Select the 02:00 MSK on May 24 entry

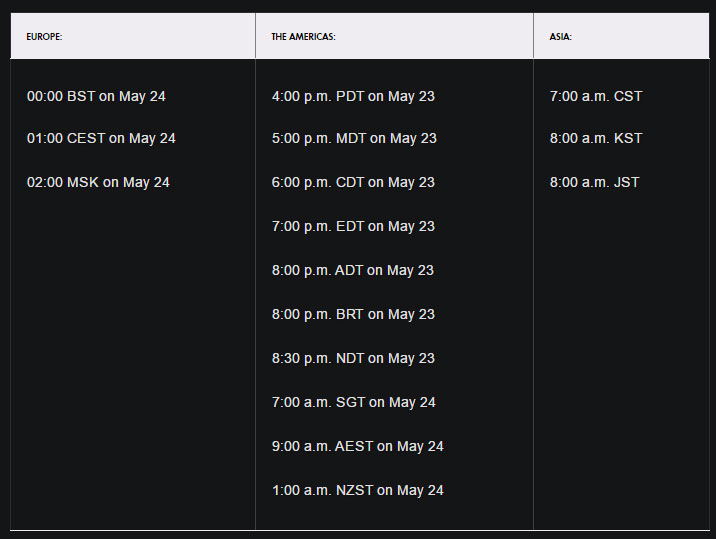[x=98, y=183]
